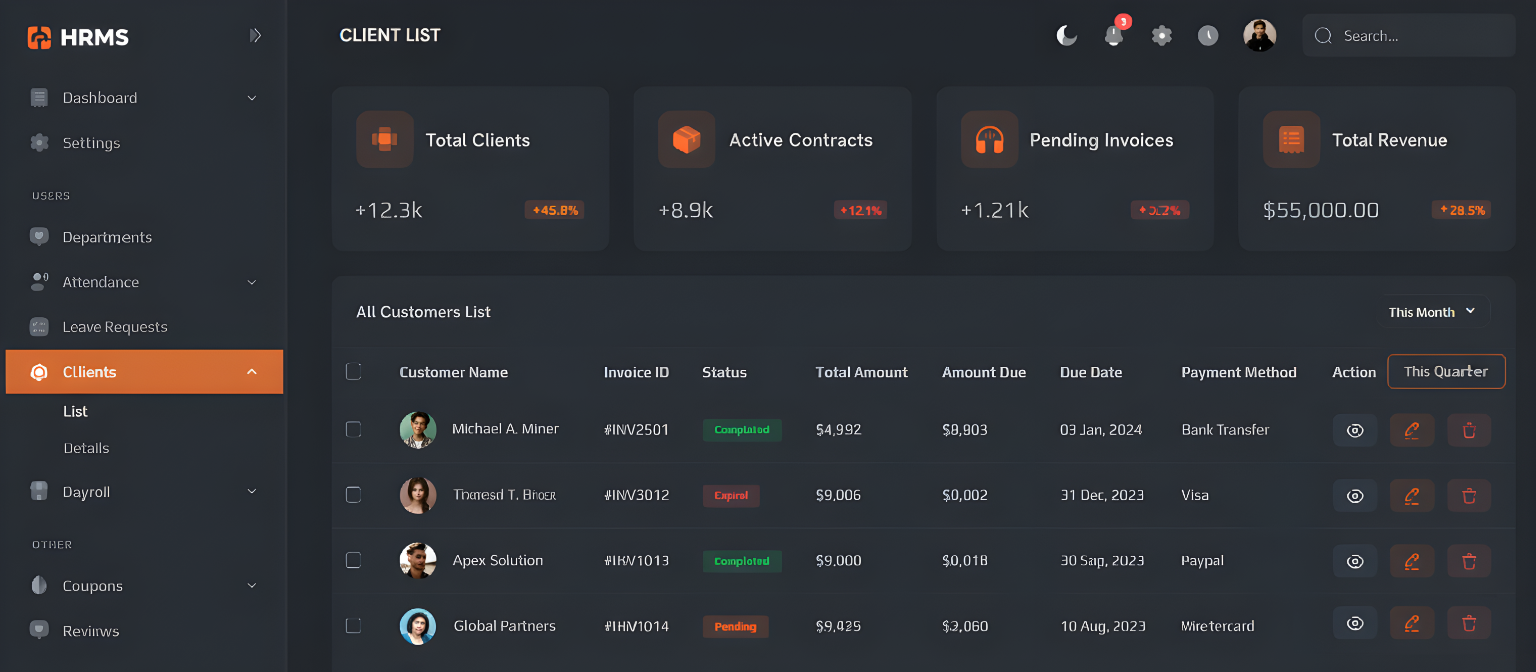Delete Apex Solution row with trash icon
Image resolution: width=1536 pixels, height=672 pixels.
(x=1469, y=561)
